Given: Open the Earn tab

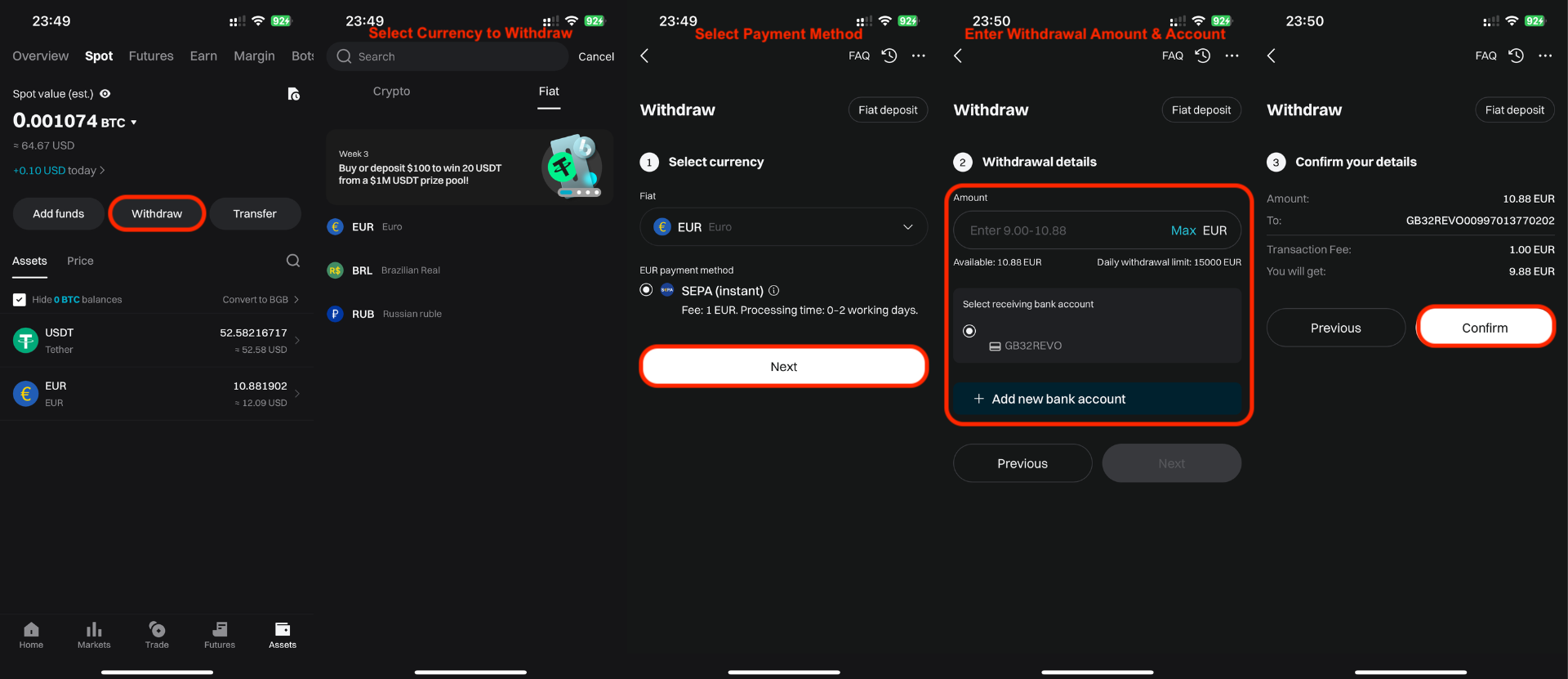Looking at the screenshot, I should (203, 56).
